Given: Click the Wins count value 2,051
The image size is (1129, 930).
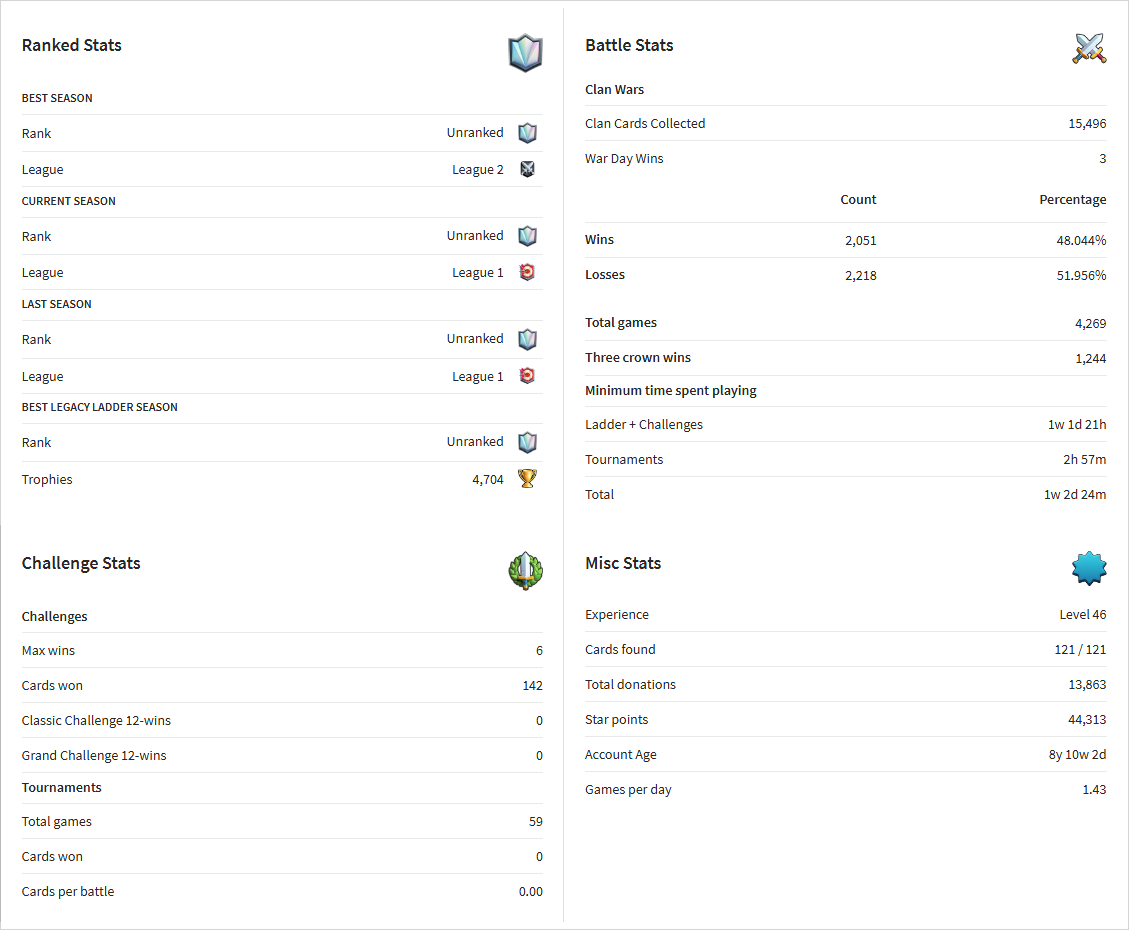Looking at the screenshot, I should click(860, 240).
